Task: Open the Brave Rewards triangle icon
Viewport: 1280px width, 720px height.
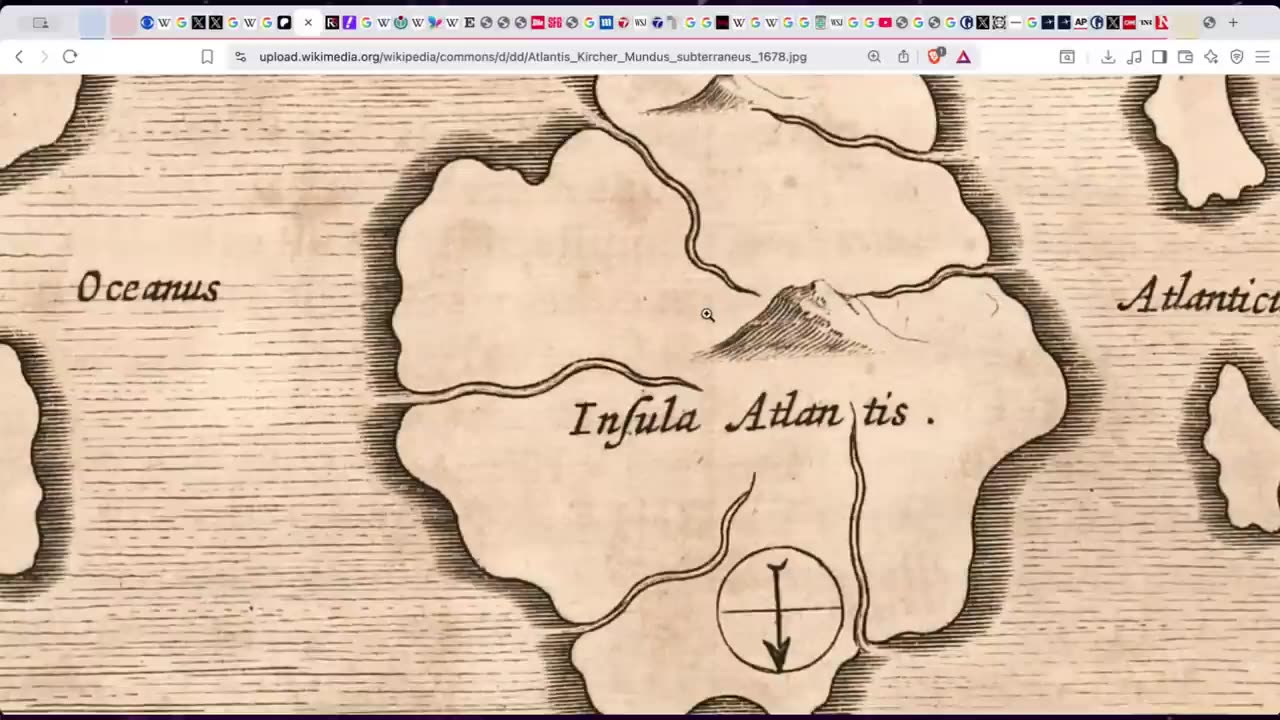Action: [963, 57]
